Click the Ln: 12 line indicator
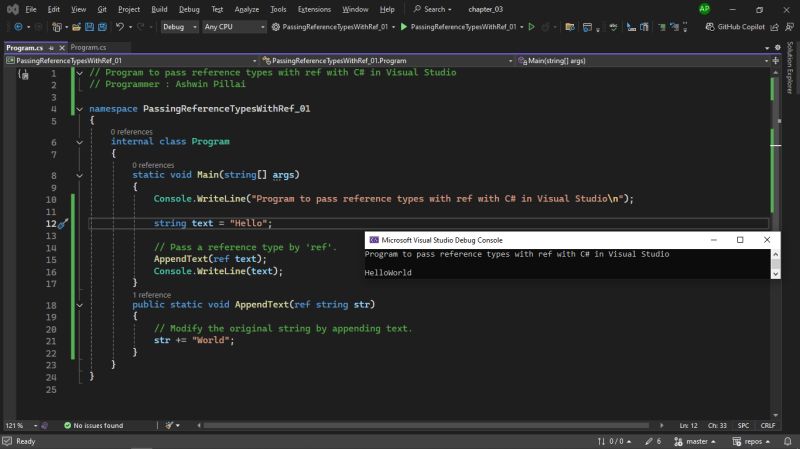800x449 pixels. pos(688,425)
